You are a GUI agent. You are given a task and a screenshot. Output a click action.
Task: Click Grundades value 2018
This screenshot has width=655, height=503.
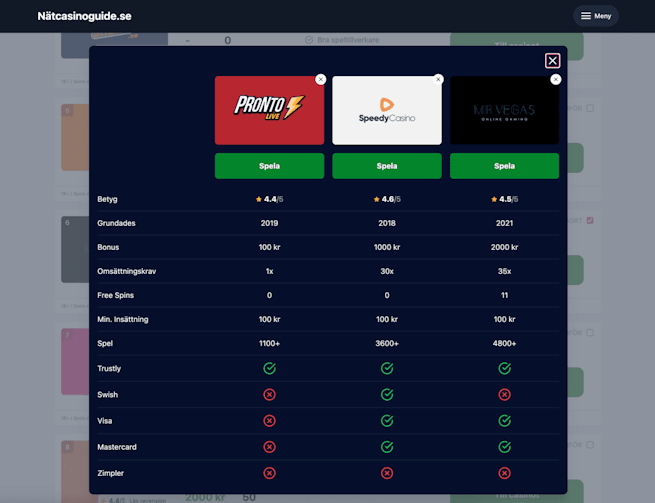(x=387, y=223)
